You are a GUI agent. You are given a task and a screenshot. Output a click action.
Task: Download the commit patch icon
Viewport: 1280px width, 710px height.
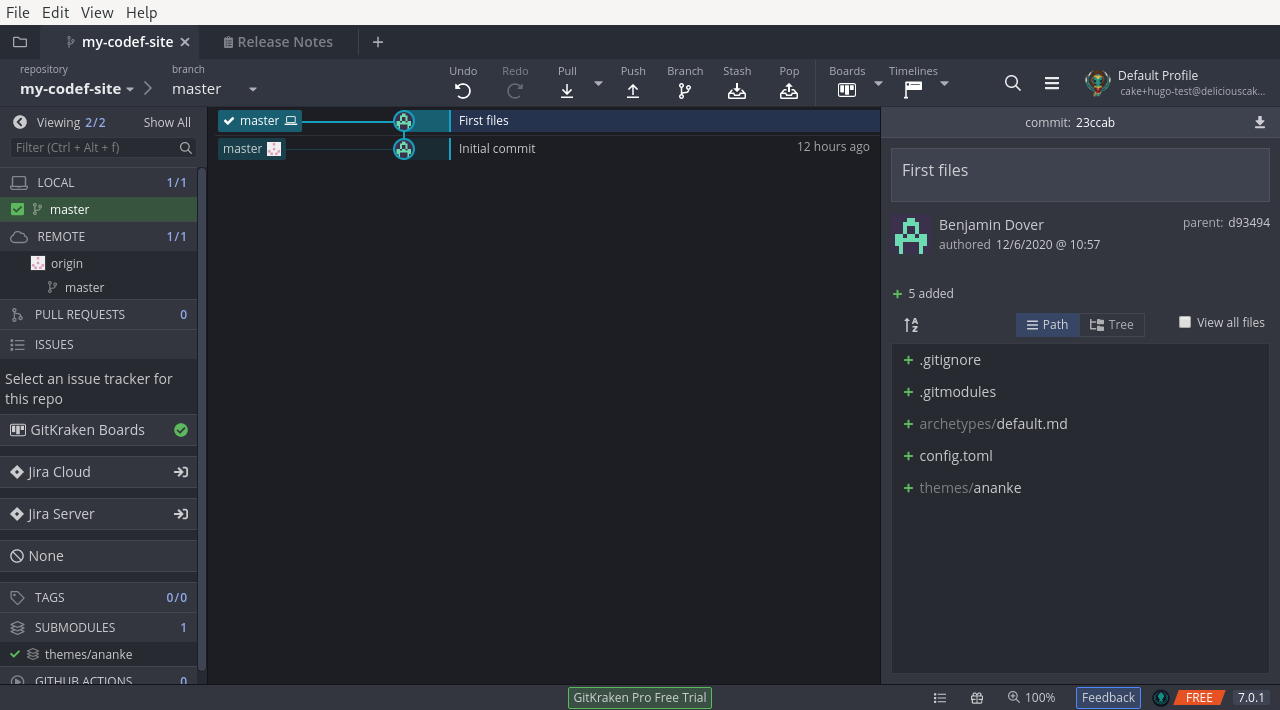tap(1259, 122)
